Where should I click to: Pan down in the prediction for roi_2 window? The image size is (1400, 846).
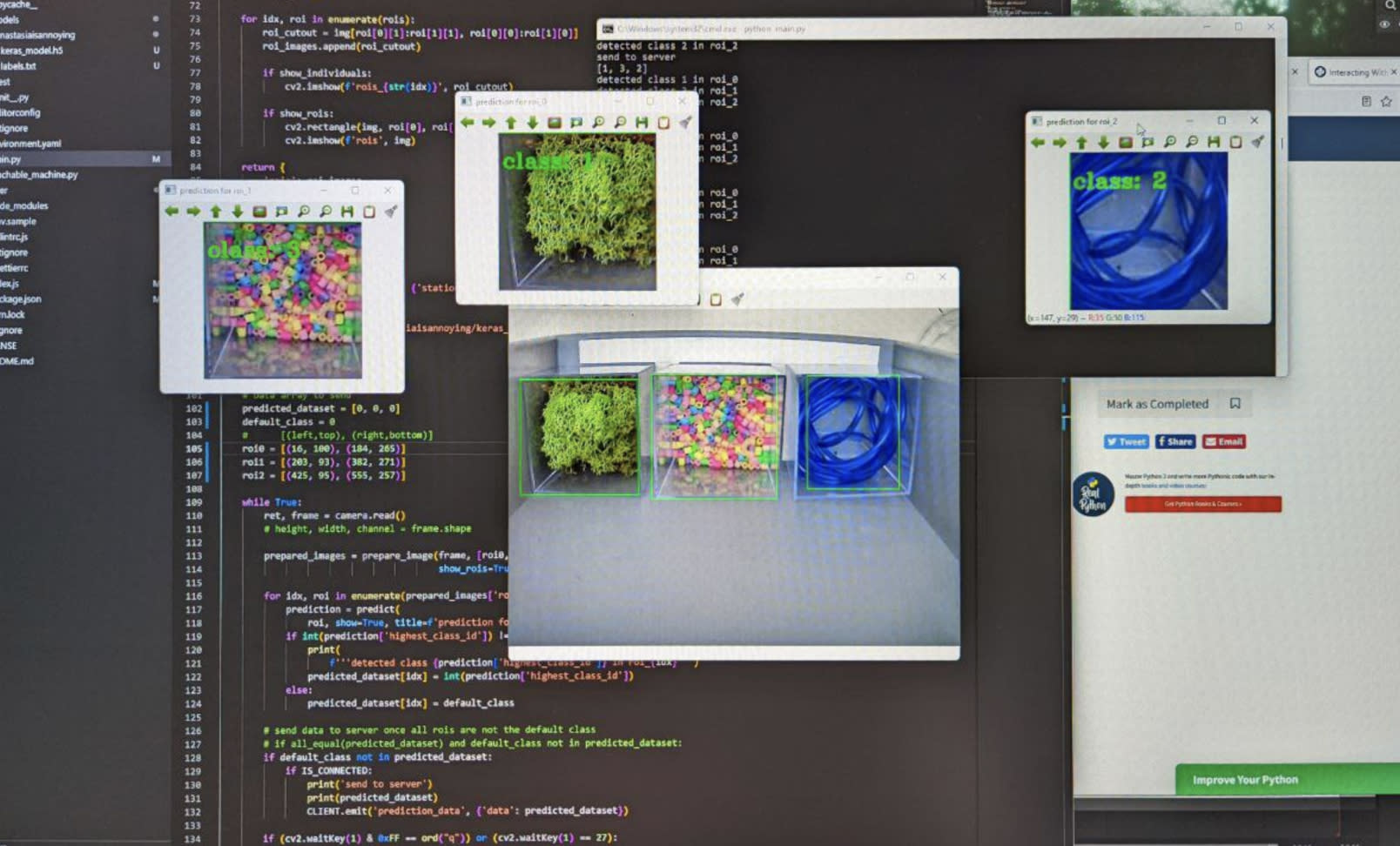(x=1103, y=142)
